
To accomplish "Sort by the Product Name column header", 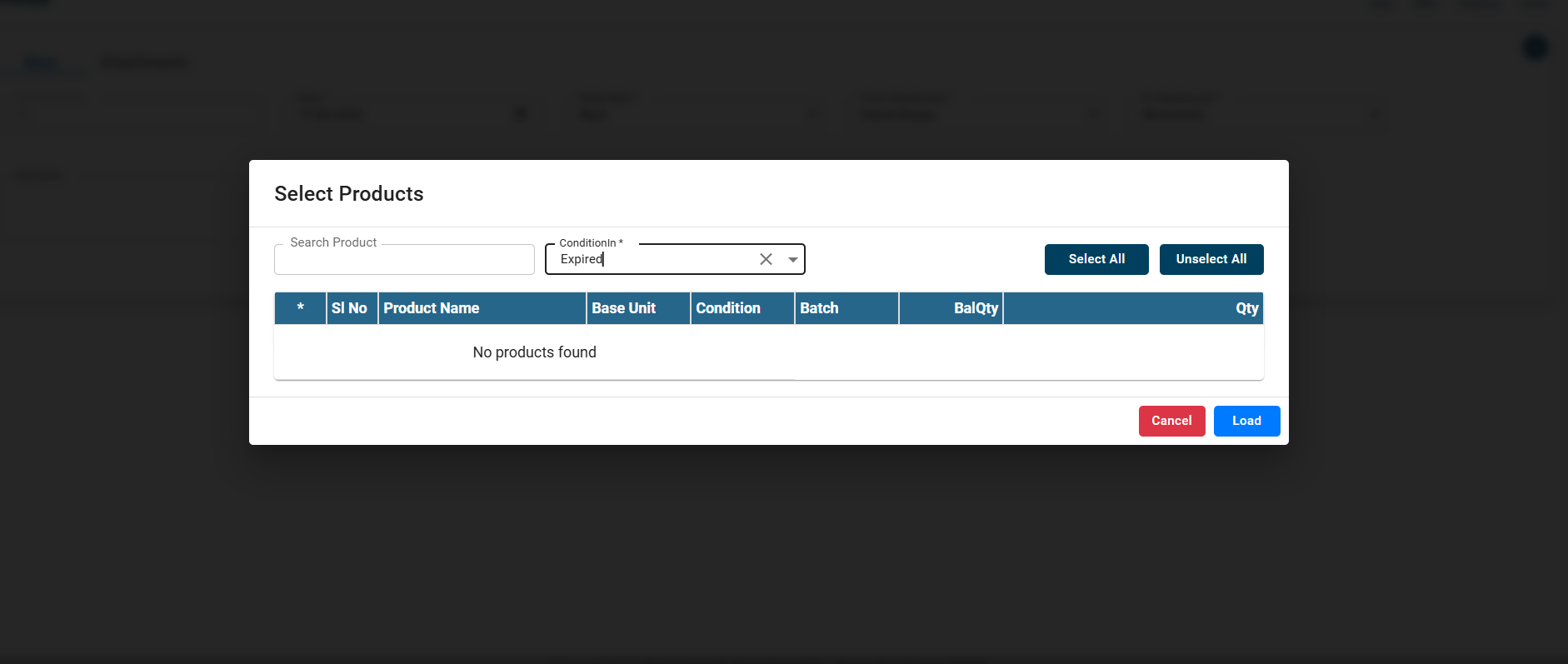I will tap(432, 308).
